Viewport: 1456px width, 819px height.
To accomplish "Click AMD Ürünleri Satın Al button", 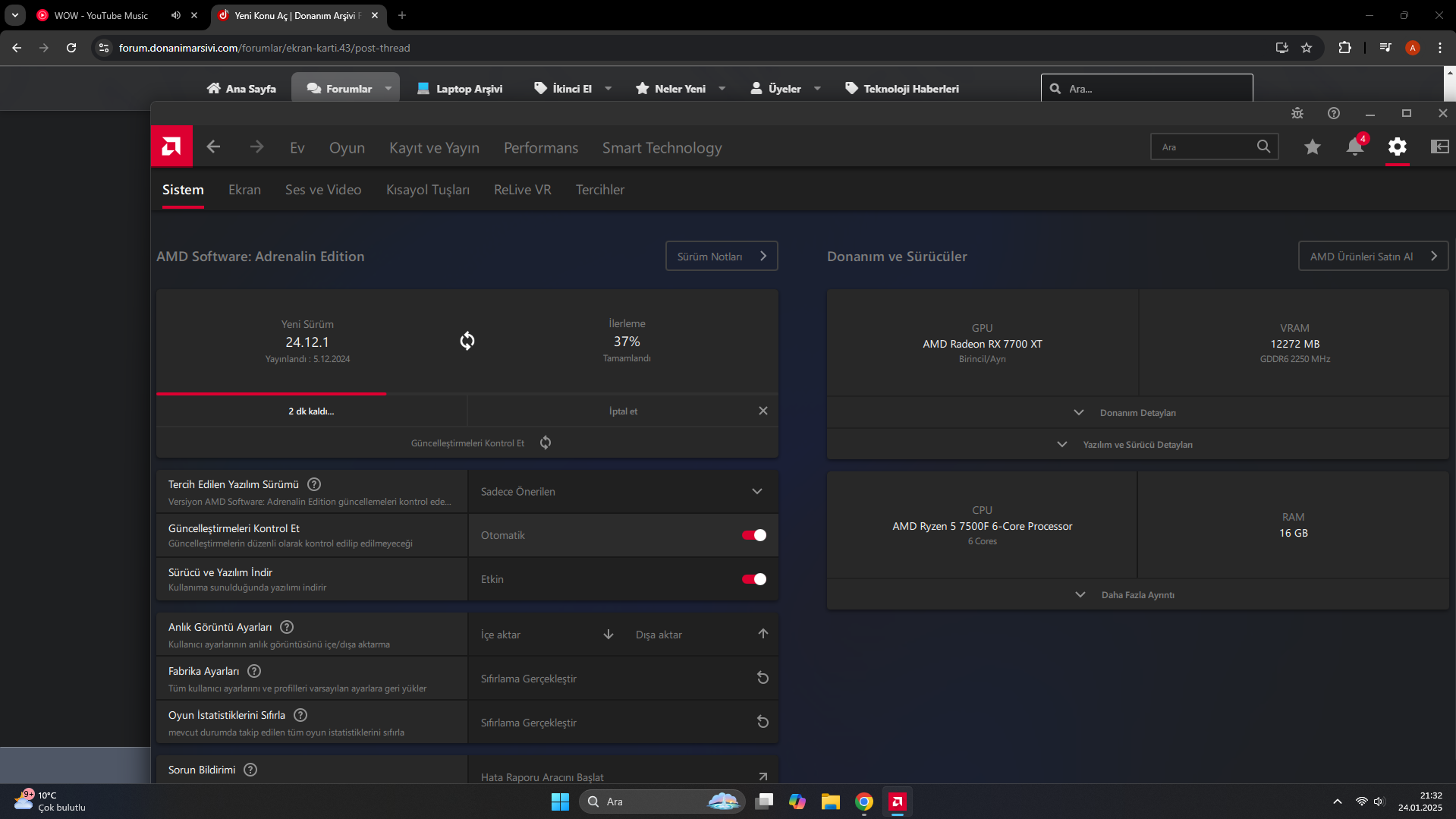I will (x=1373, y=256).
